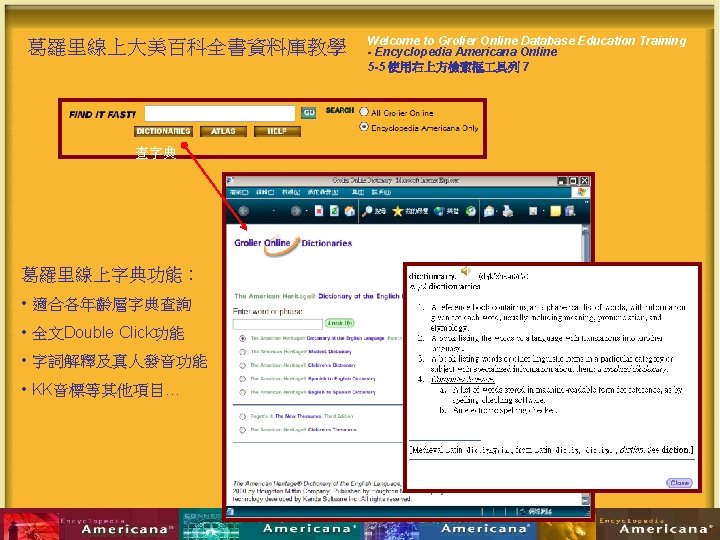Open Back button history dropdown arrow

click(x=274, y=211)
